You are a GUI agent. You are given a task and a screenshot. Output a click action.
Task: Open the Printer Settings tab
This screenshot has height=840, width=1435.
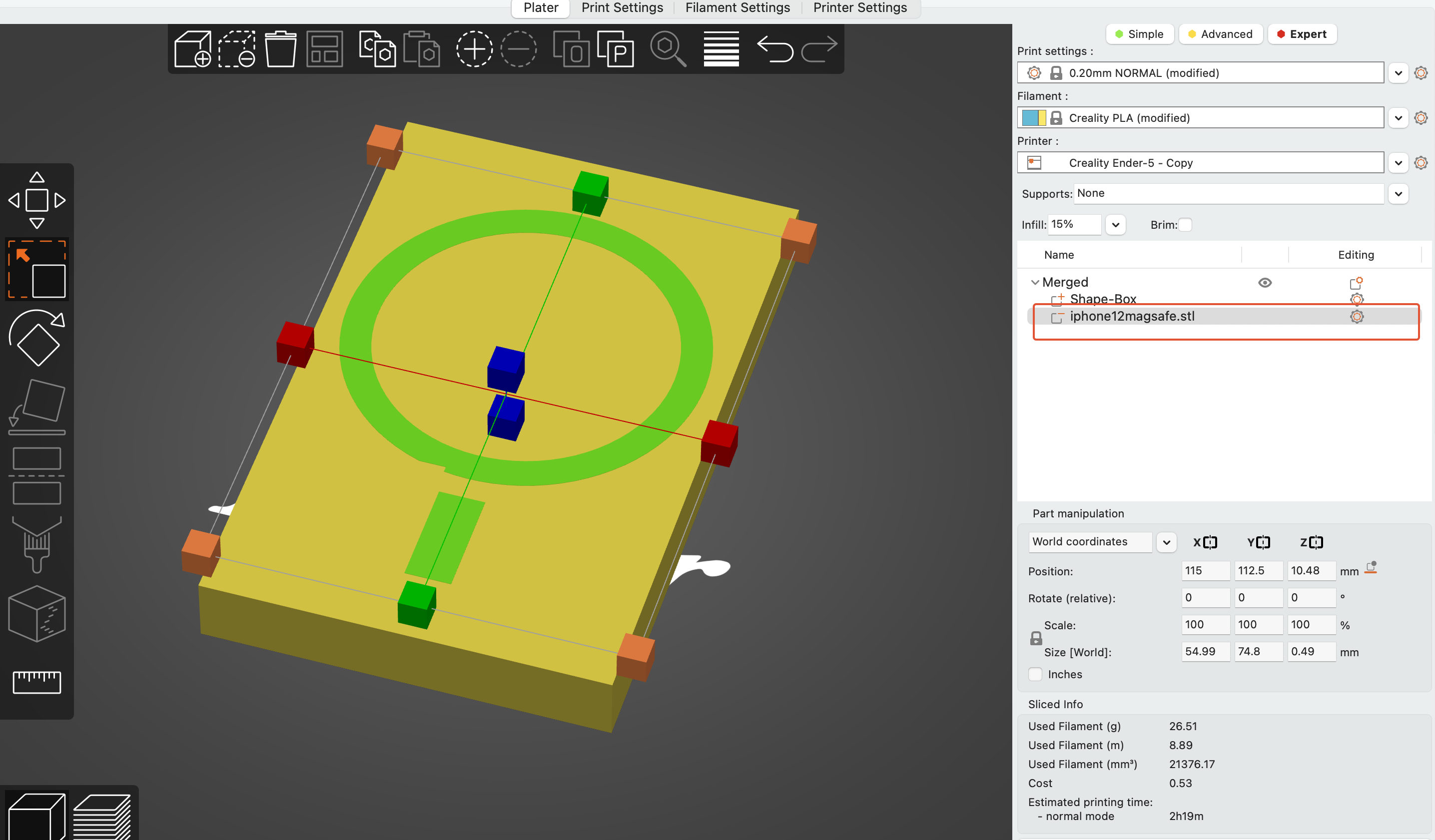tap(860, 8)
